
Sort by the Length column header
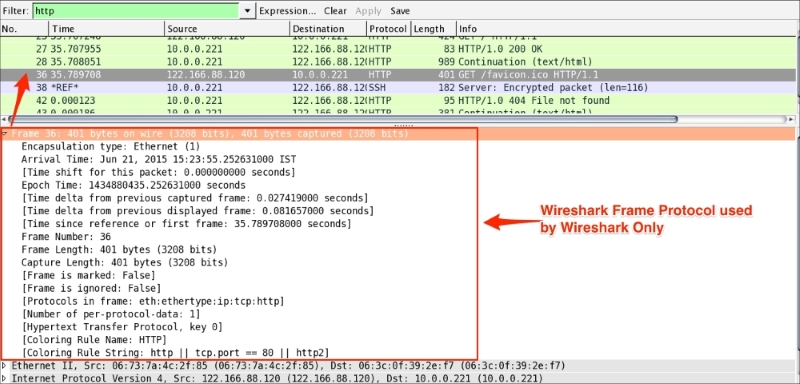[x=433, y=29]
